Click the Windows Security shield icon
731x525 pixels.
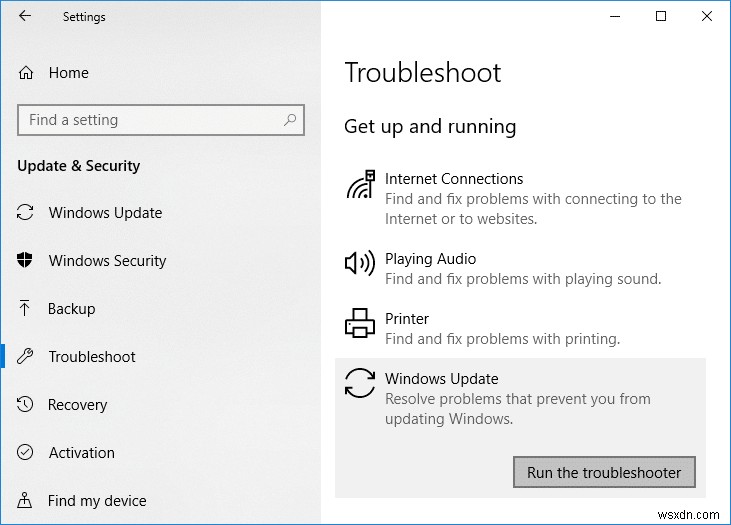pos(26,261)
